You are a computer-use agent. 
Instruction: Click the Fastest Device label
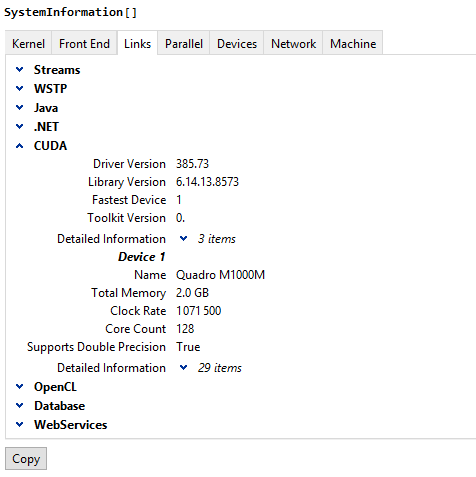click(x=129, y=200)
